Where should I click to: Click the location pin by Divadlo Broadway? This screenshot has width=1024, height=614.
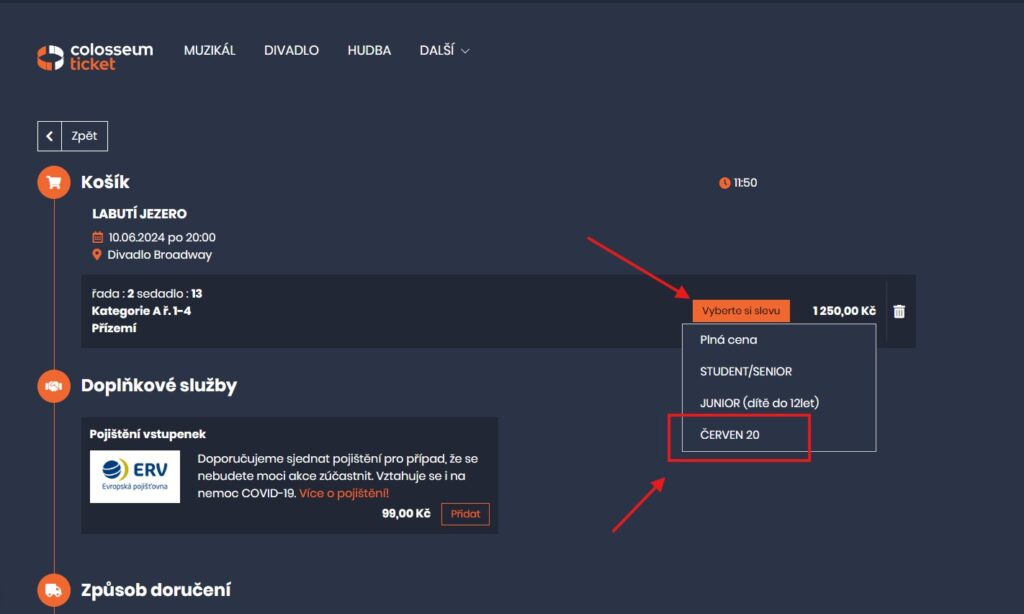pyautogui.click(x=97, y=255)
